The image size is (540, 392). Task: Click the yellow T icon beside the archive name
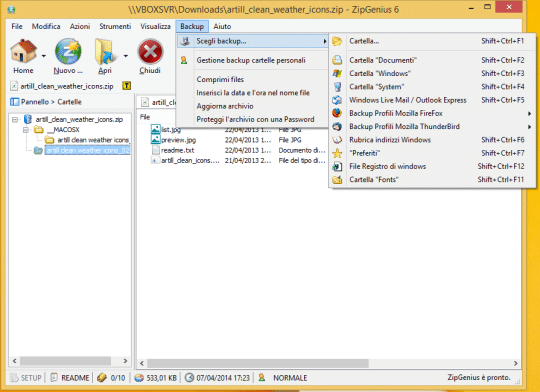tap(127, 86)
